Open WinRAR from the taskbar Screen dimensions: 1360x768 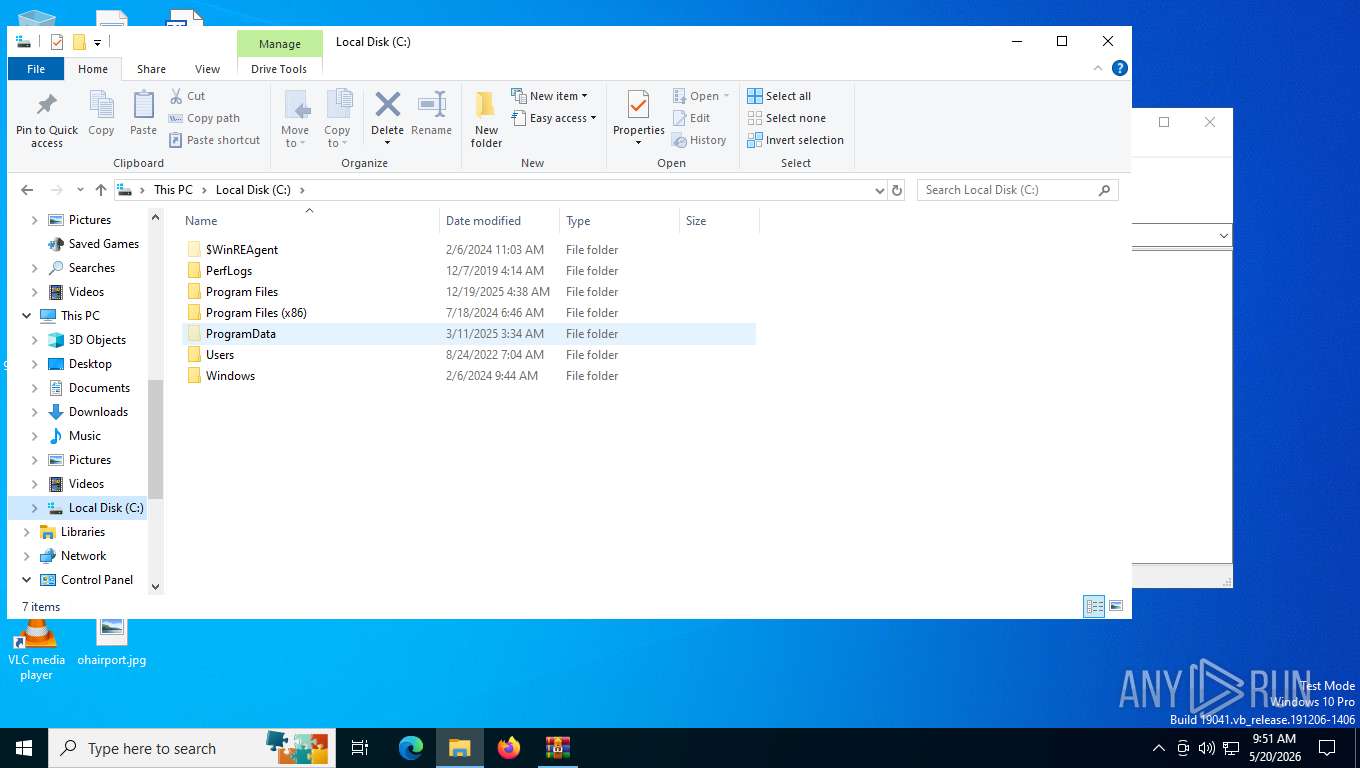pyautogui.click(x=557, y=748)
